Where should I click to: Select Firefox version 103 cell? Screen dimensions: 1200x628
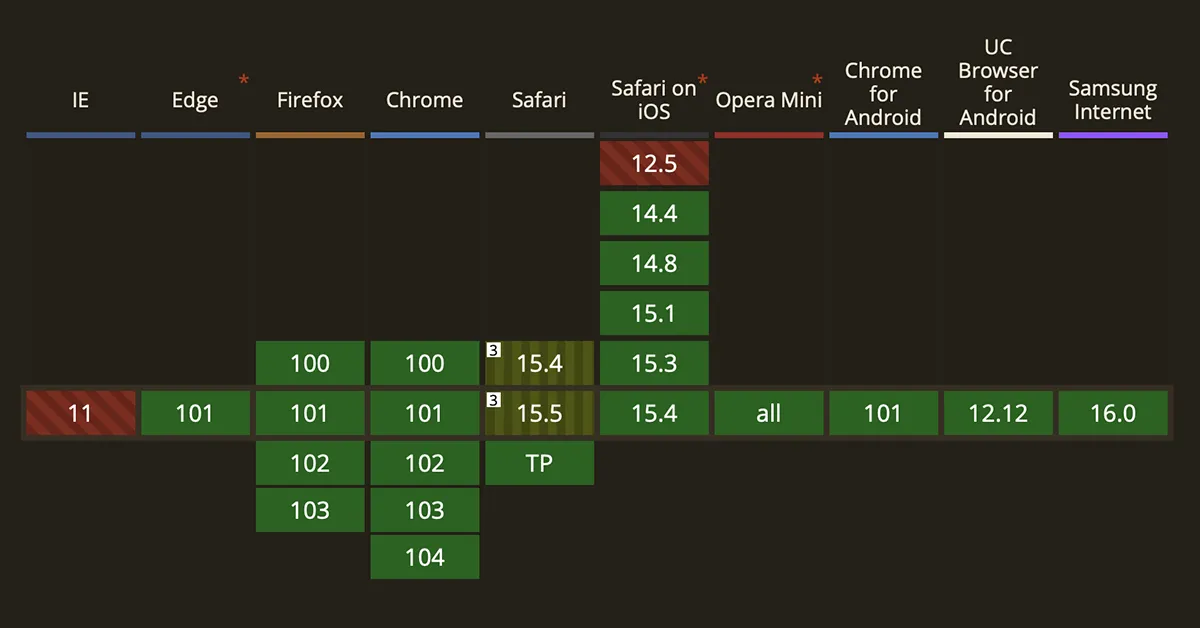click(x=310, y=510)
